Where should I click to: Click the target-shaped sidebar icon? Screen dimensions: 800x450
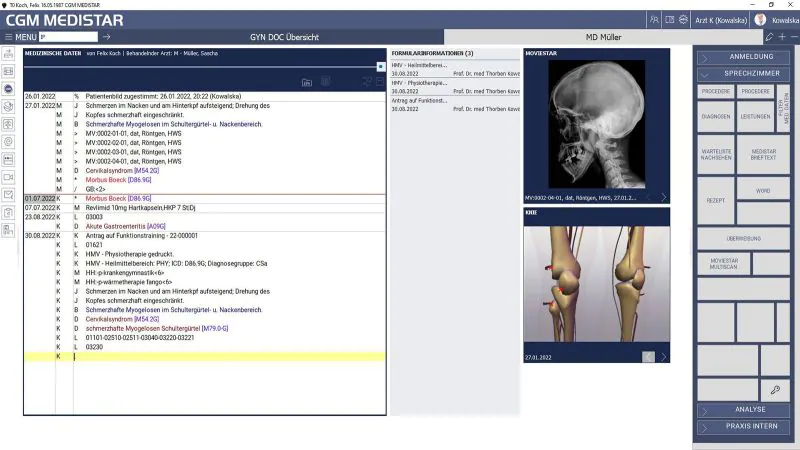(8, 142)
